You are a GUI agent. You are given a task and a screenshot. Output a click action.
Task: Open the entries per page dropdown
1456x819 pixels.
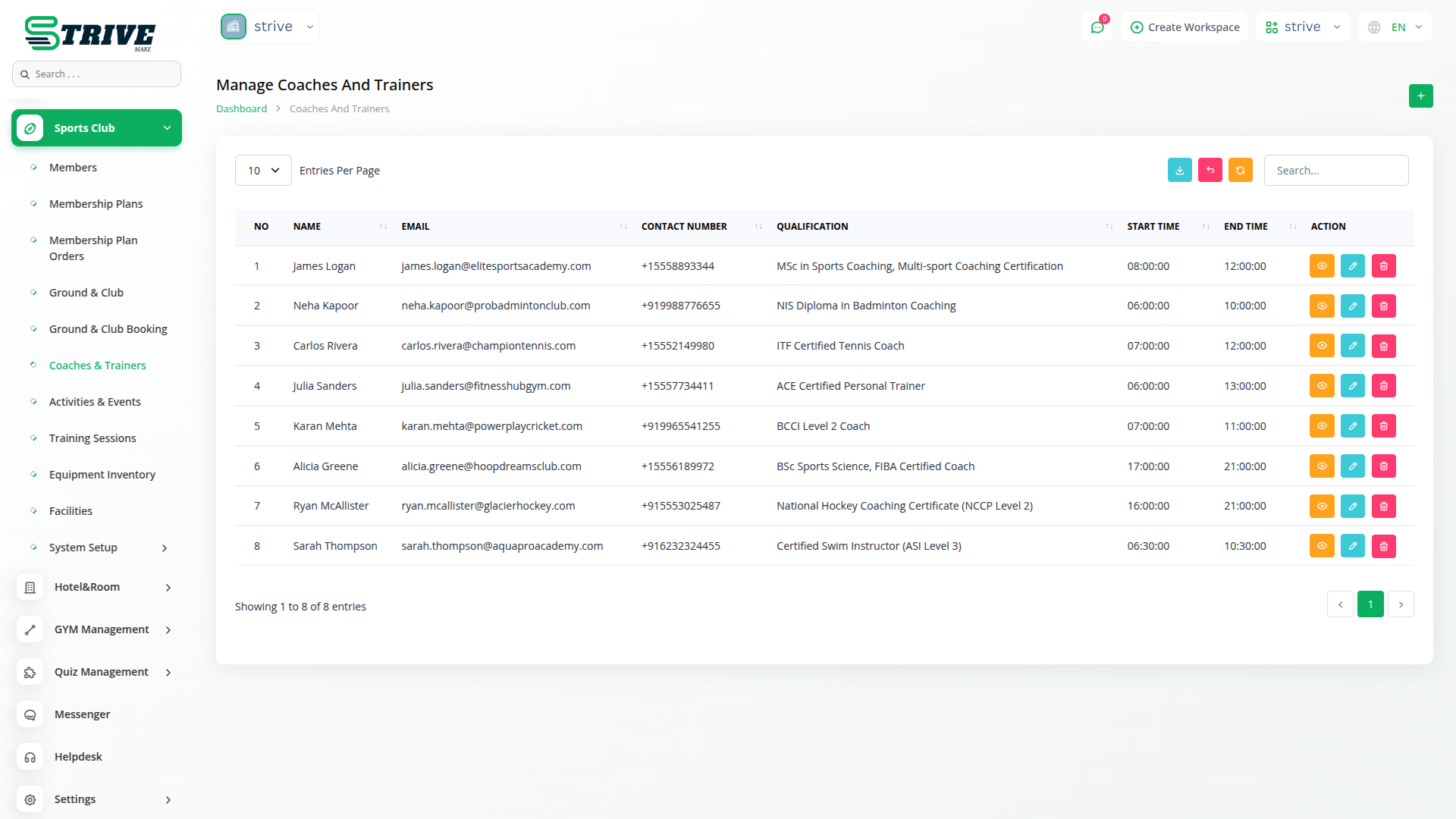coord(263,171)
